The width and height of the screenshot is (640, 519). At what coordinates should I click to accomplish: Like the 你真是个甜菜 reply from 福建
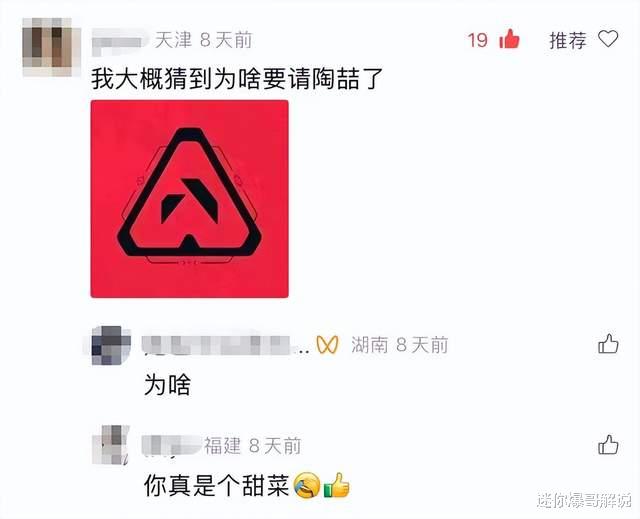pyautogui.click(x=608, y=444)
